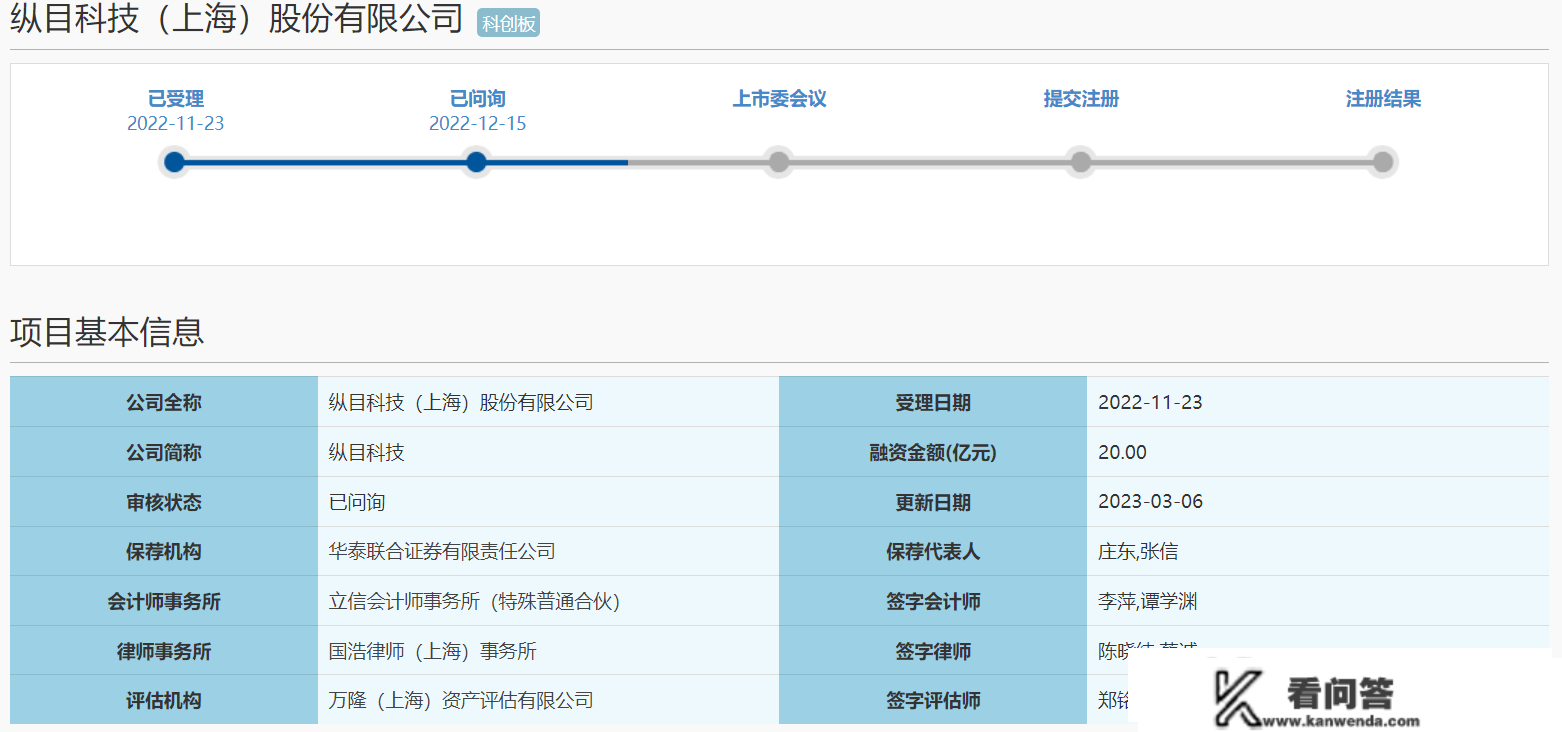Click the 评估机构 header cell
Screen dimensions: 1562x732
164,700
